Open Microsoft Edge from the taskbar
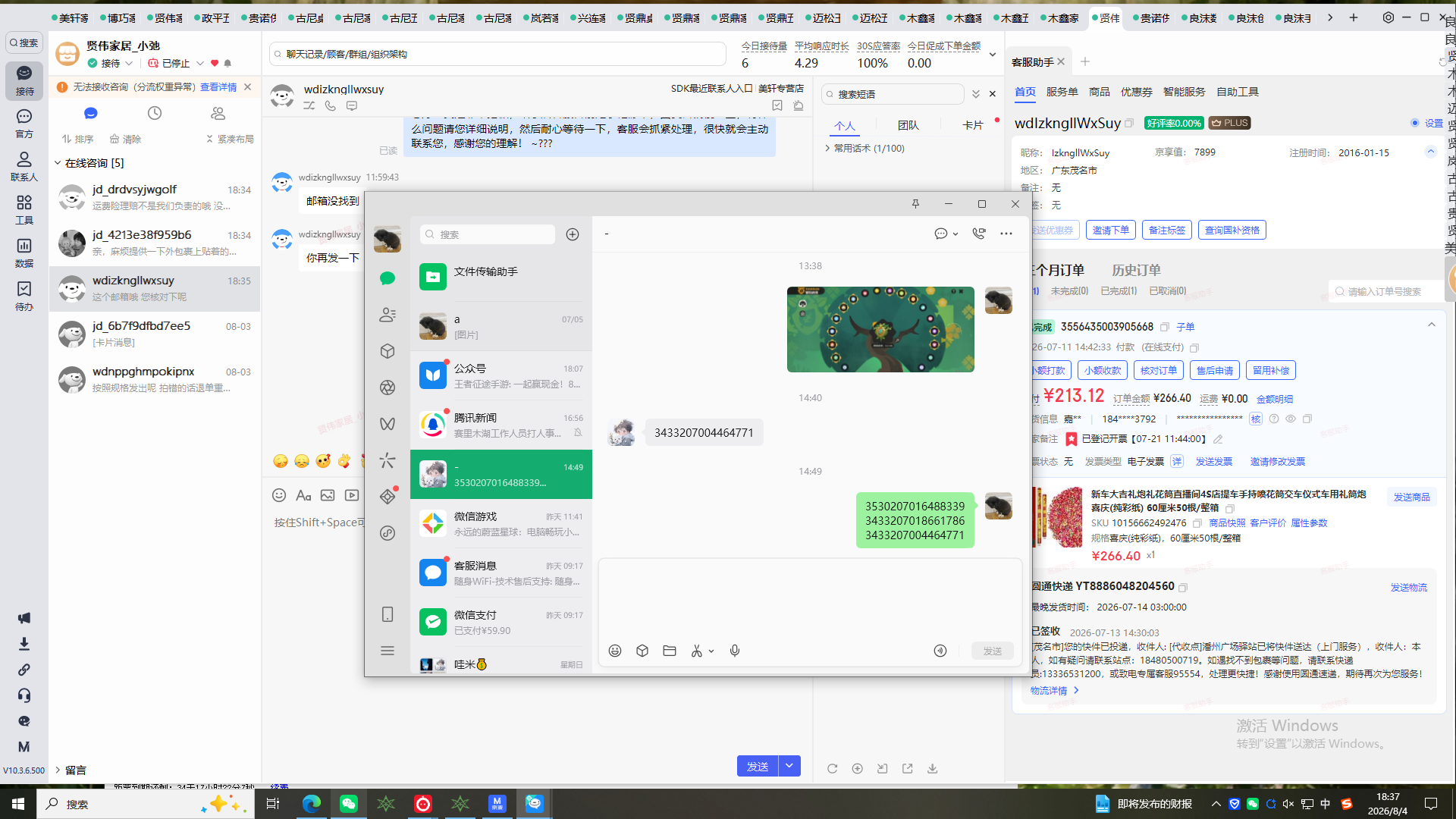The width and height of the screenshot is (1456, 819). tap(312, 804)
